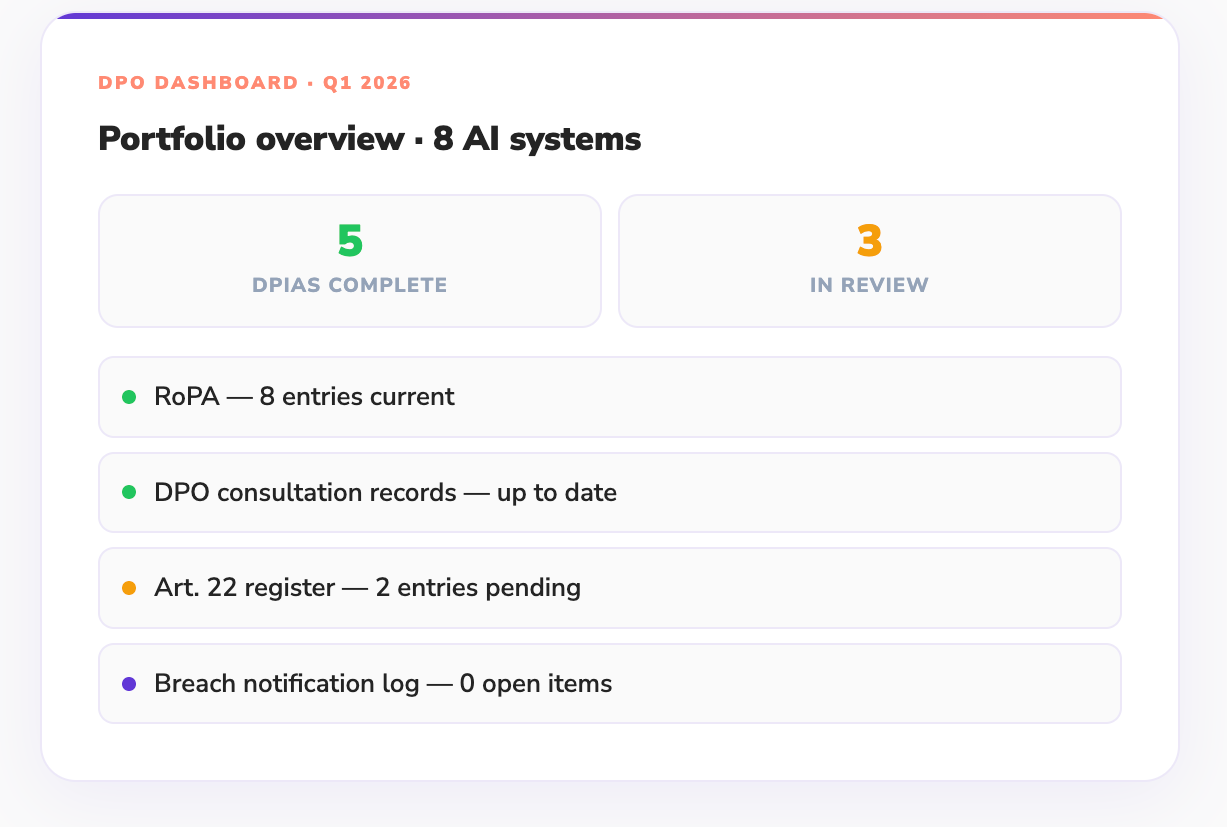Click "8 AI systems" in the heading
The height and width of the screenshot is (827, 1227).
tap(537, 138)
